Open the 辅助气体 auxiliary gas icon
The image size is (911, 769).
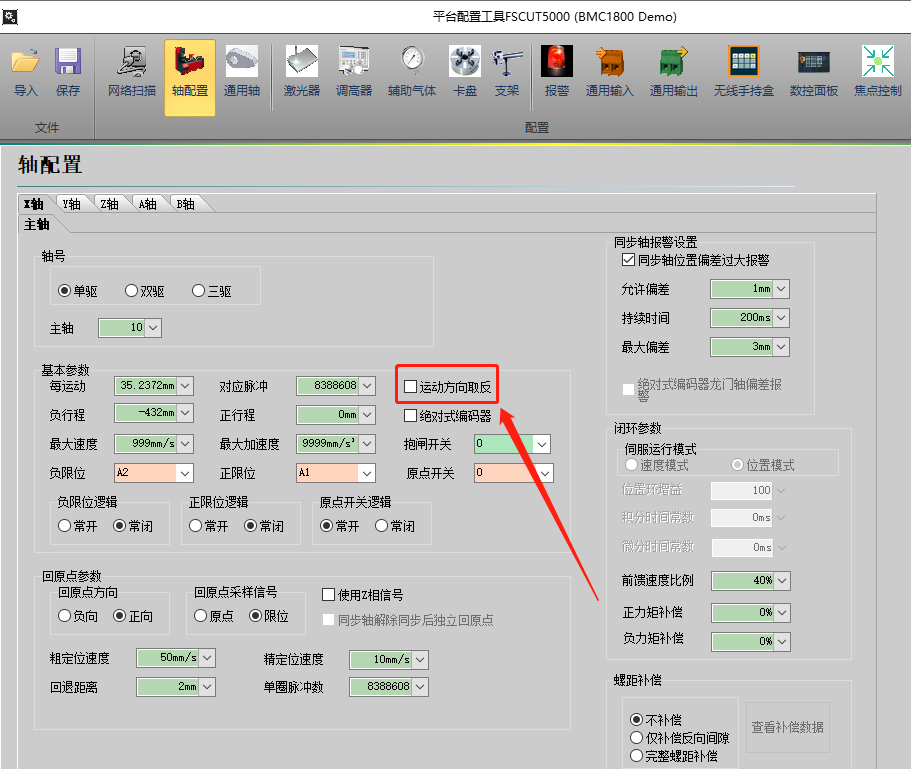click(412, 63)
